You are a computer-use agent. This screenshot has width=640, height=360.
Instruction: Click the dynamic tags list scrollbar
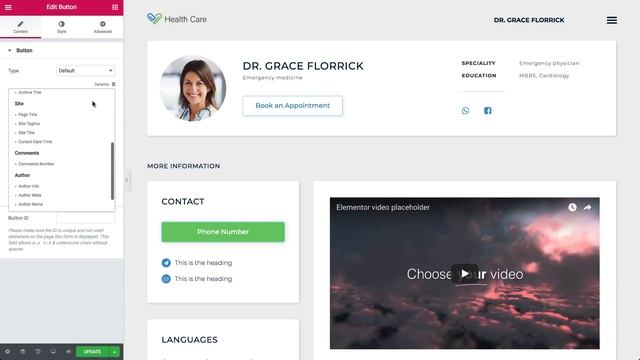click(112, 171)
